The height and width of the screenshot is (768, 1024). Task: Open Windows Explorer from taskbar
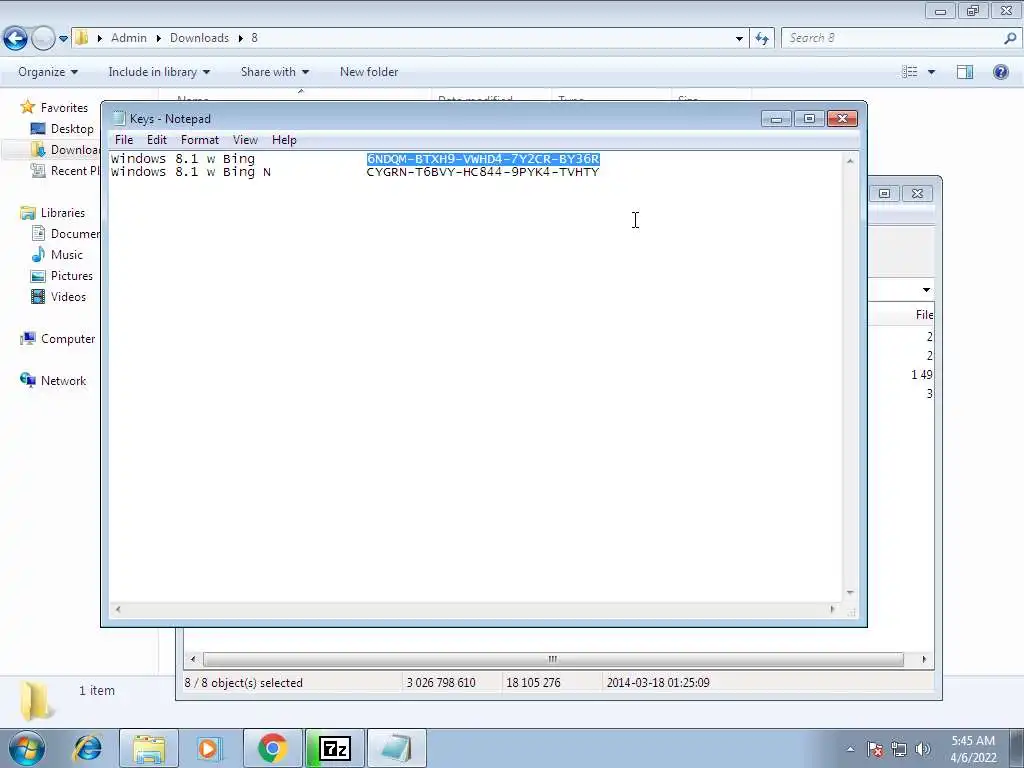click(x=149, y=748)
